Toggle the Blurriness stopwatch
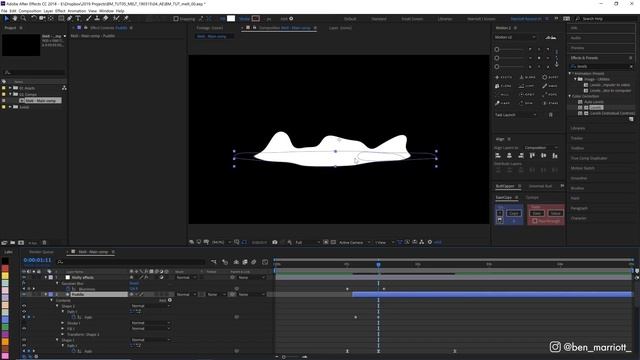The height and width of the screenshot is (360, 640). 68,289
